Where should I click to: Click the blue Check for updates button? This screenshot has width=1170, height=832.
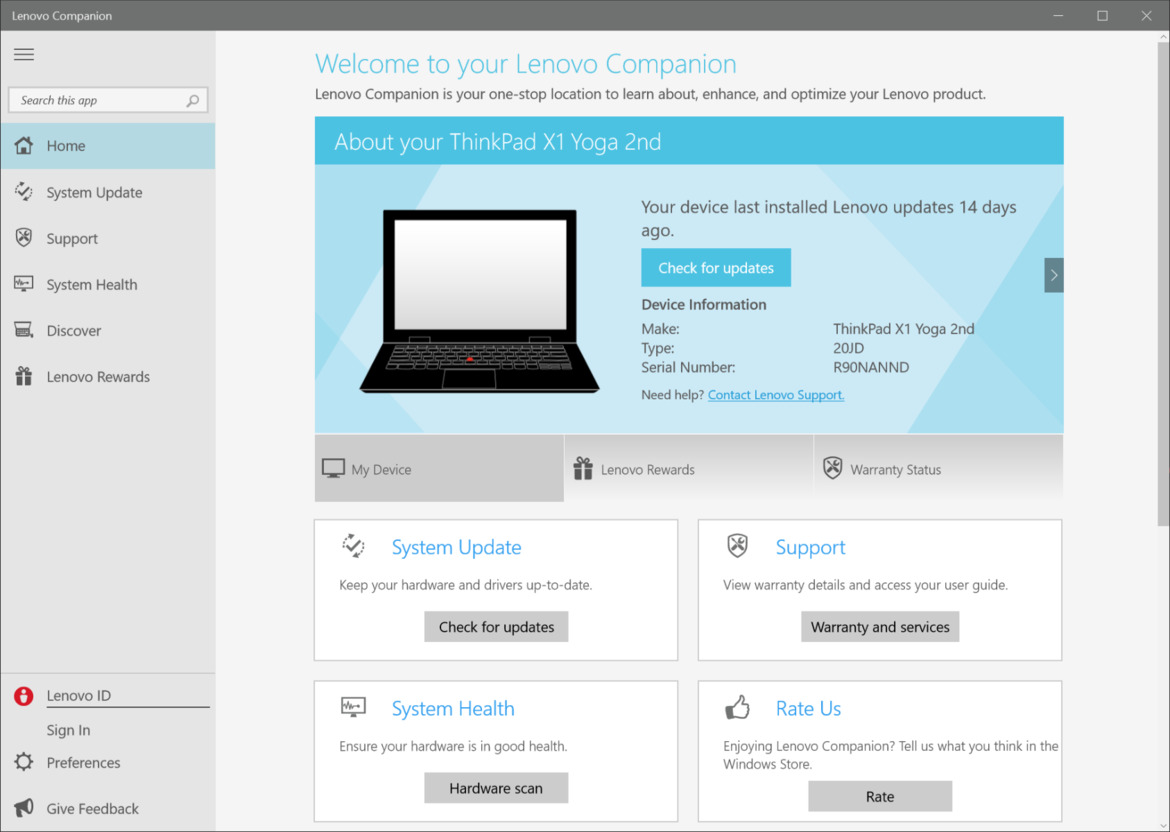[x=716, y=268]
